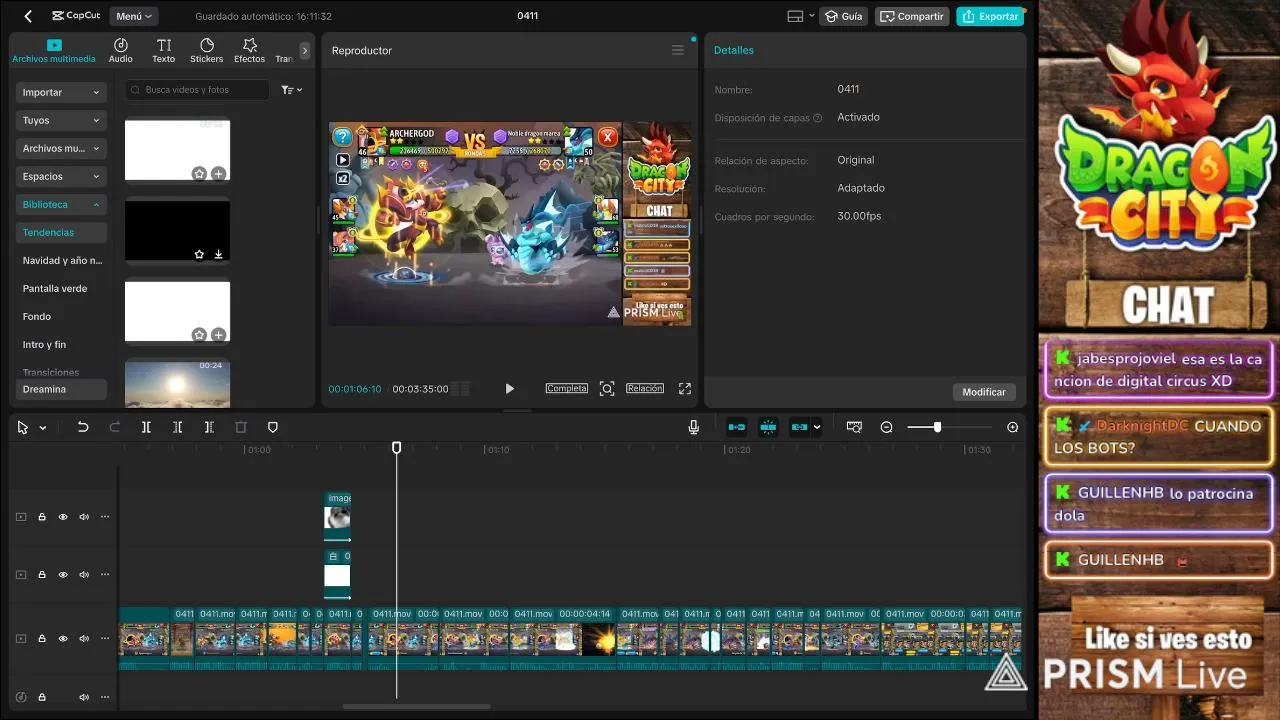Toggle auto snapping
This screenshot has height=720, width=1280.
click(769, 427)
